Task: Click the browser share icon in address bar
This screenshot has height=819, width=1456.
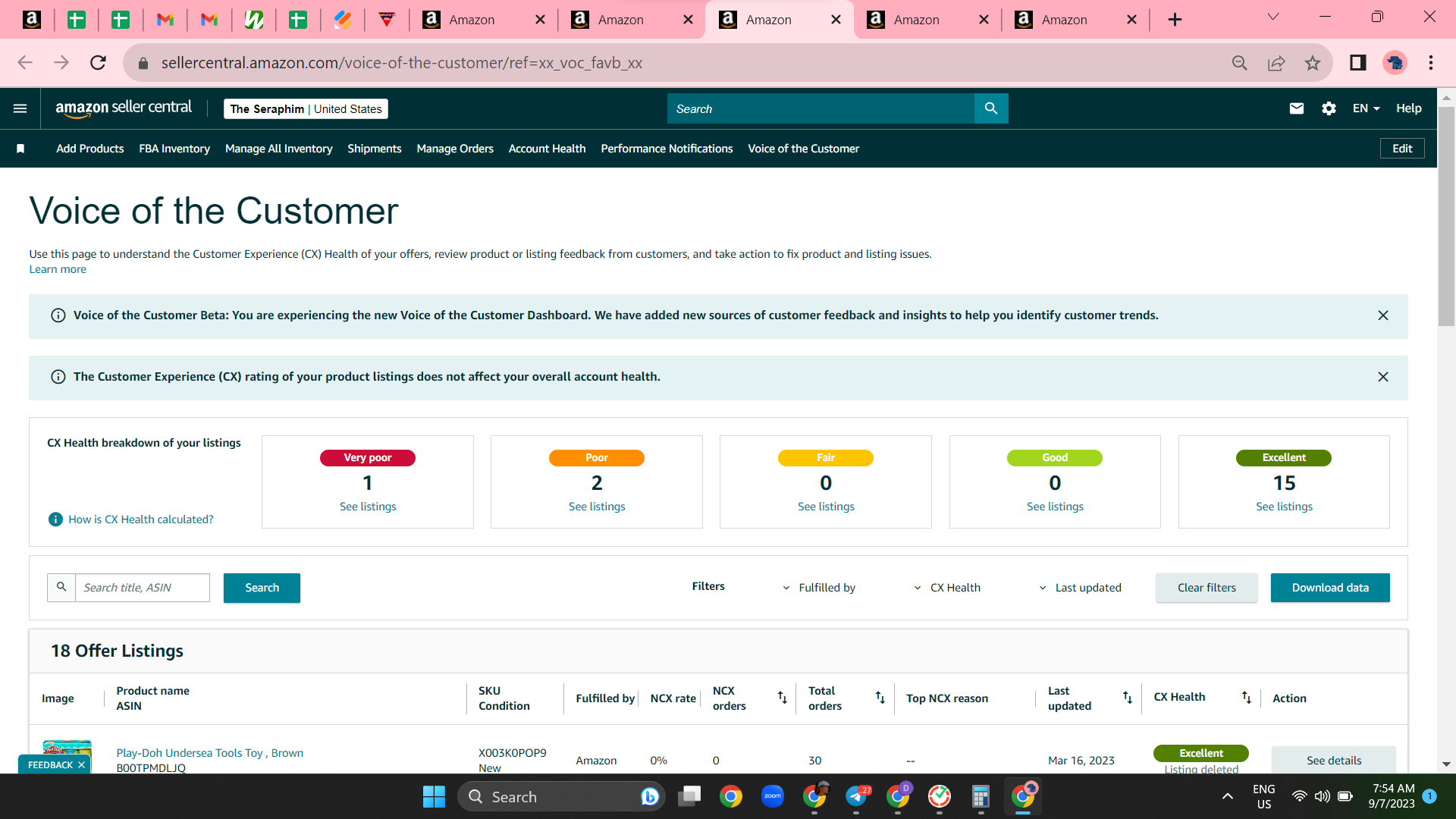Action: (x=1276, y=63)
